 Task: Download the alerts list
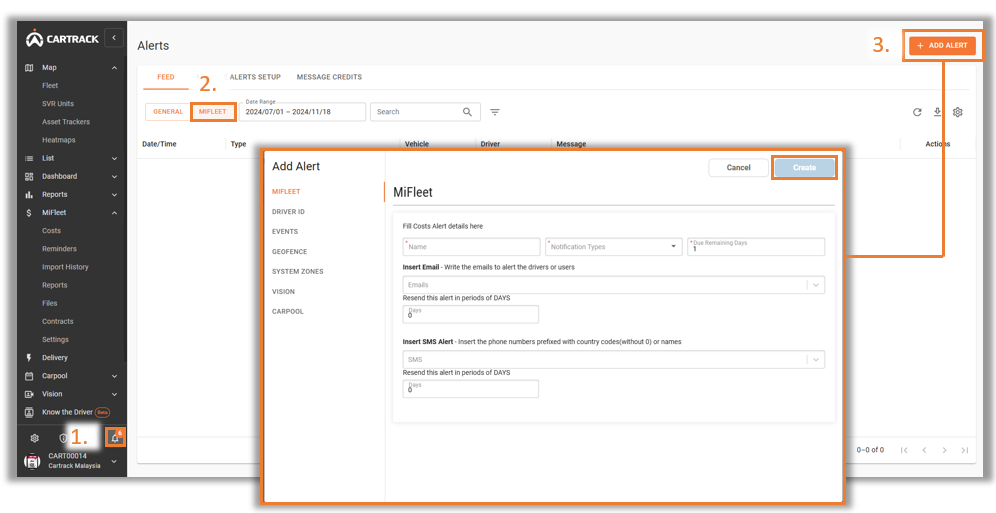937,112
